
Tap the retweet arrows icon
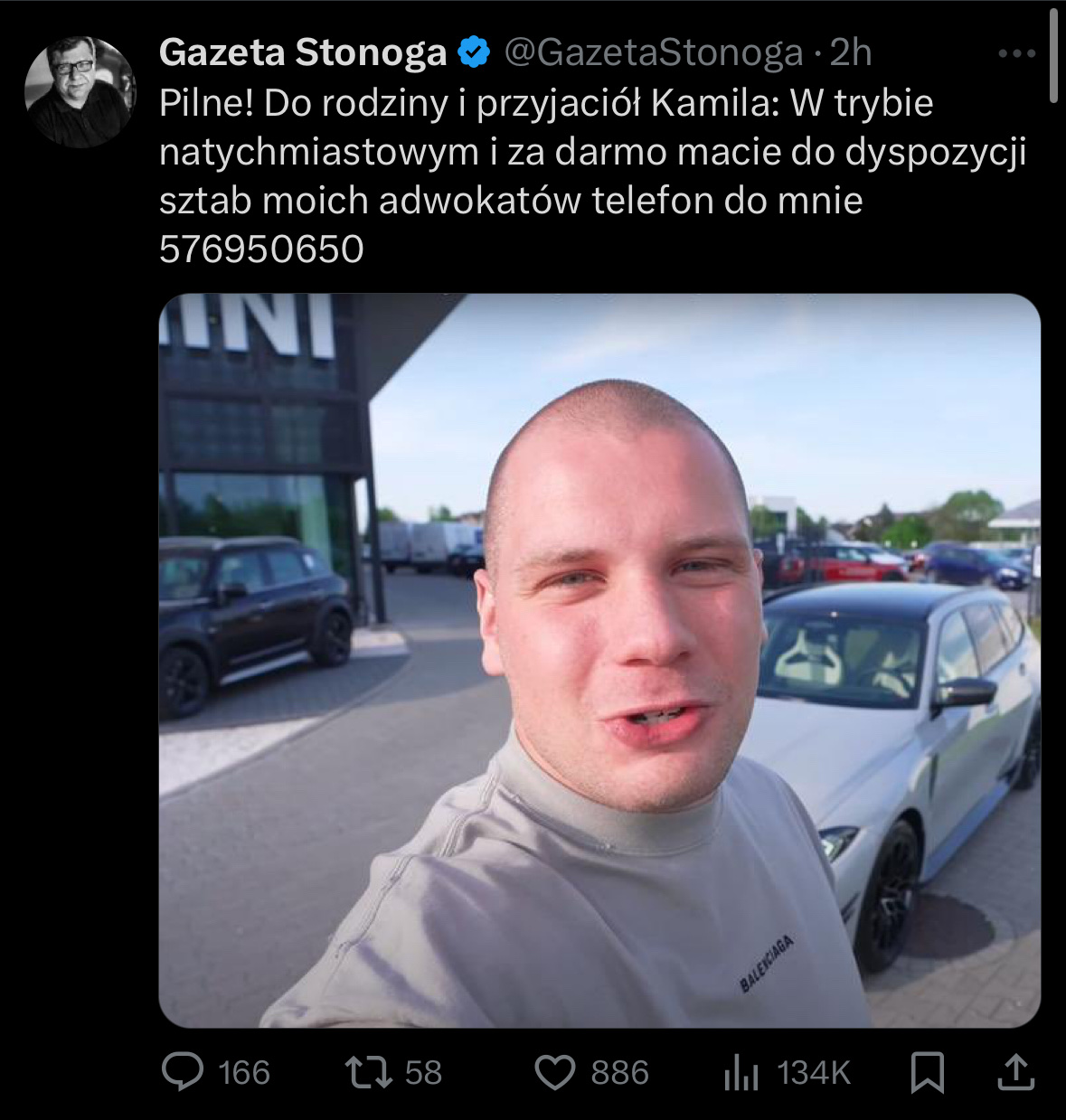(x=368, y=1072)
